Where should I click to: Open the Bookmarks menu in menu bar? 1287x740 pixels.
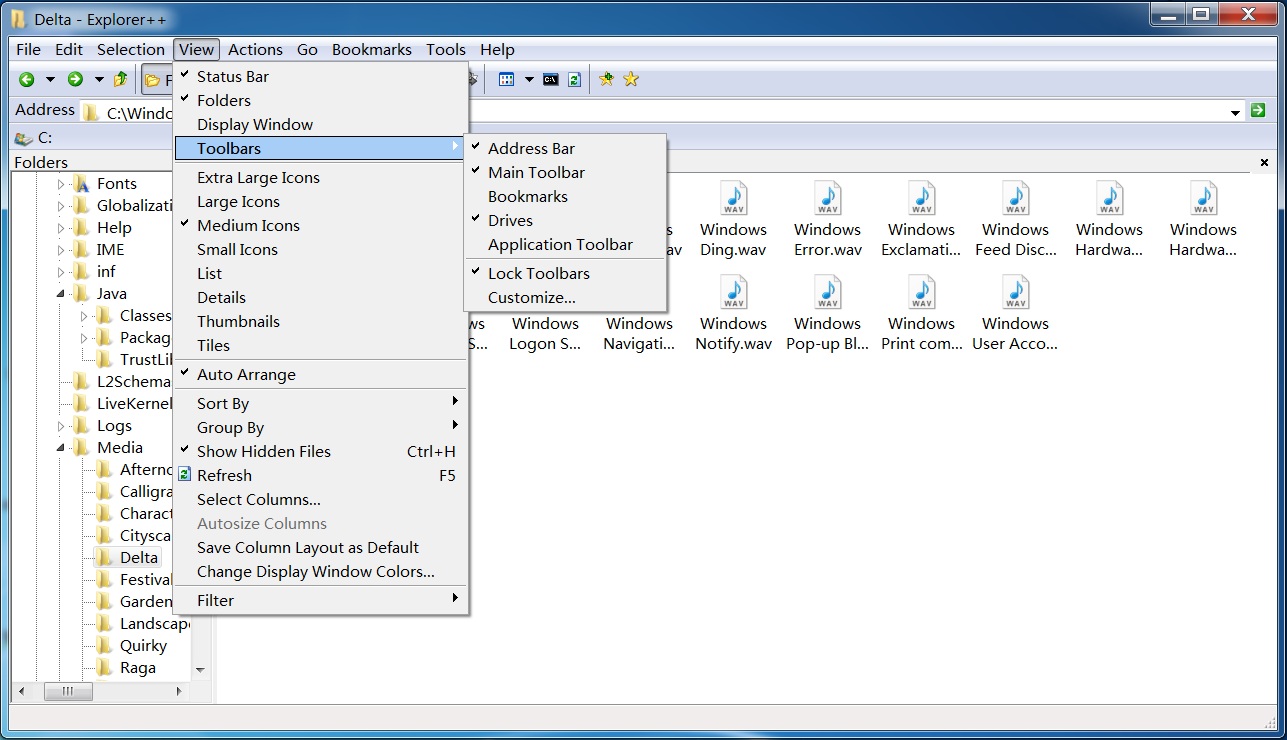371,50
